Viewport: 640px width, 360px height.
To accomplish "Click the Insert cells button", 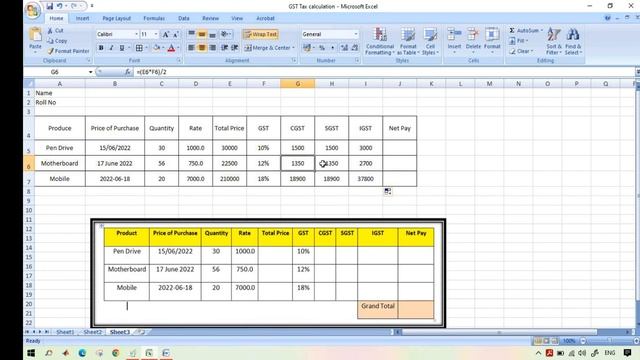I will tap(454, 39).
